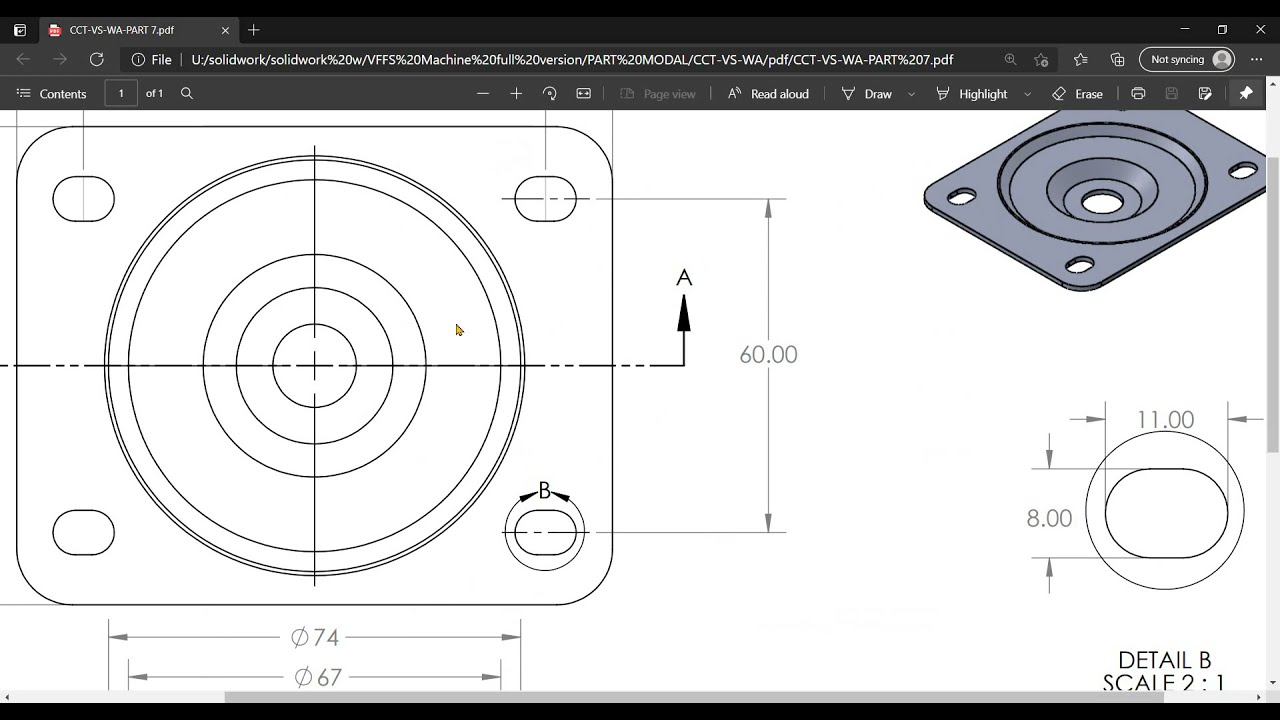
Task: Click the Ø74 dimension label
Action: (x=315, y=637)
